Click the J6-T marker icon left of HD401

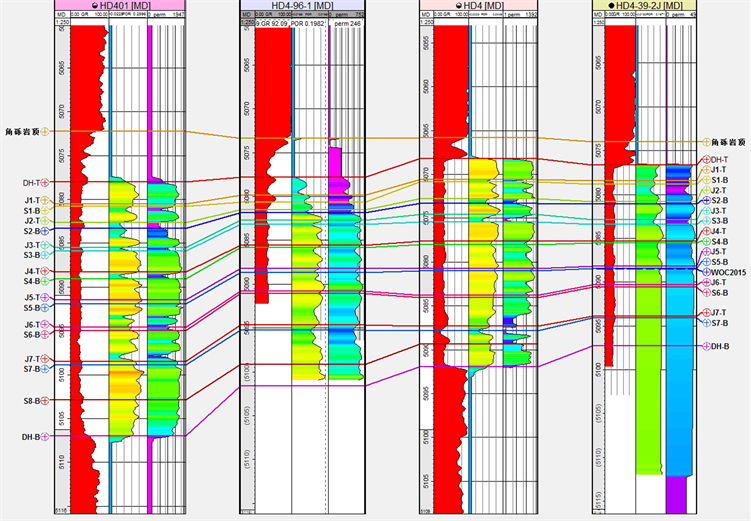(x=45, y=325)
